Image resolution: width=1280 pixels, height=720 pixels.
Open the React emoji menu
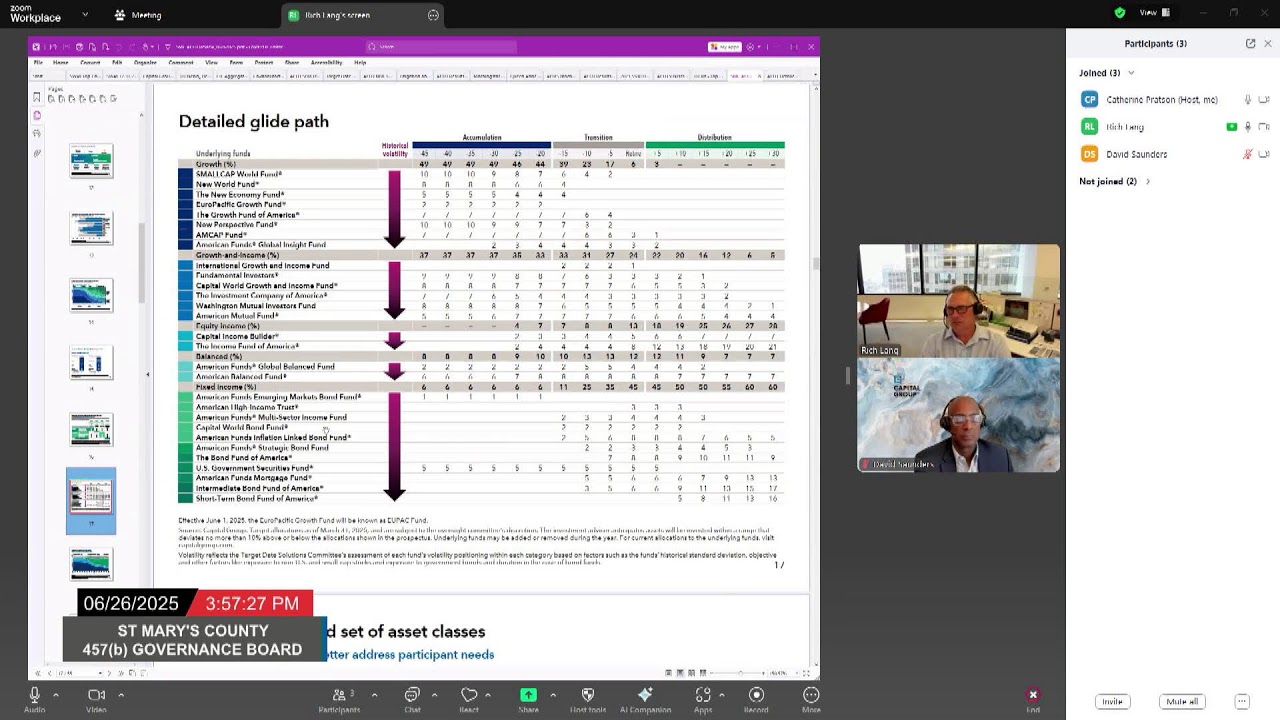click(469, 699)
